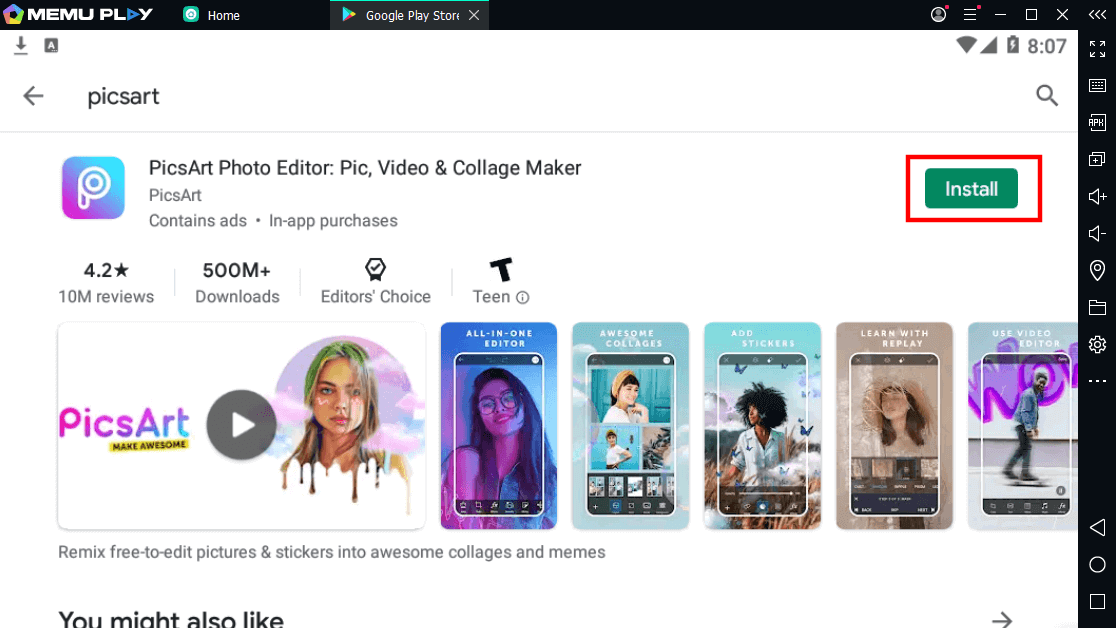1116x628 pixels.
Task: Open the Use Video Editor screenshot
Action: (x=1023, y=426)
